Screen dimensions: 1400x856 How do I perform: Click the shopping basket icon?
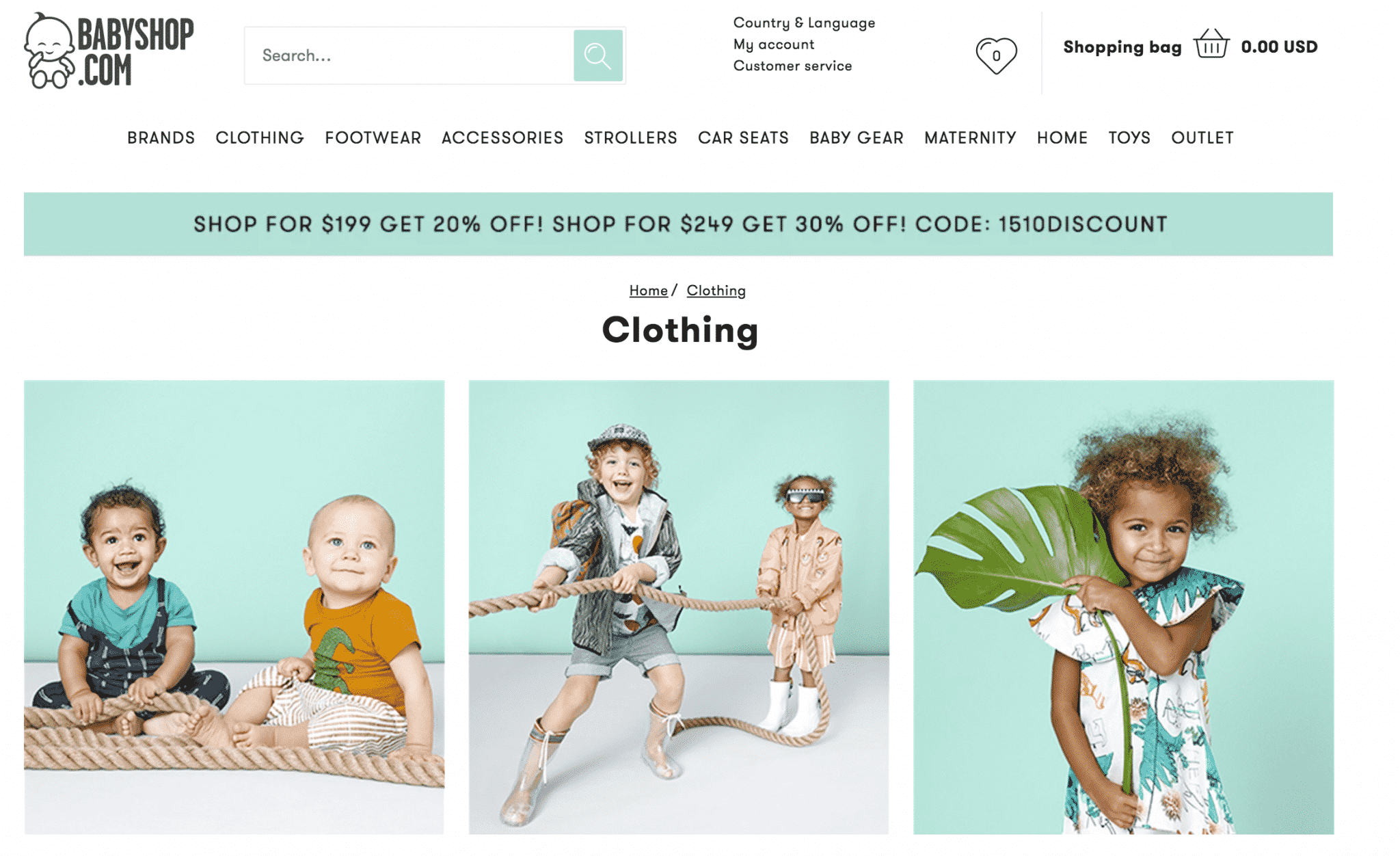(x=1211, y=44)
